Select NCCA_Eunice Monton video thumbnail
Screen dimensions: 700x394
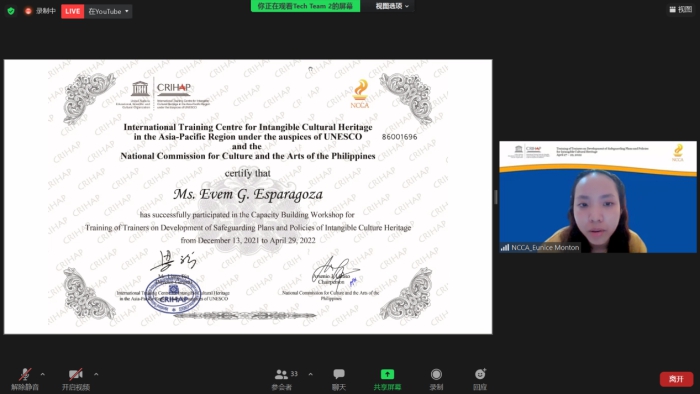click(598, 197)
